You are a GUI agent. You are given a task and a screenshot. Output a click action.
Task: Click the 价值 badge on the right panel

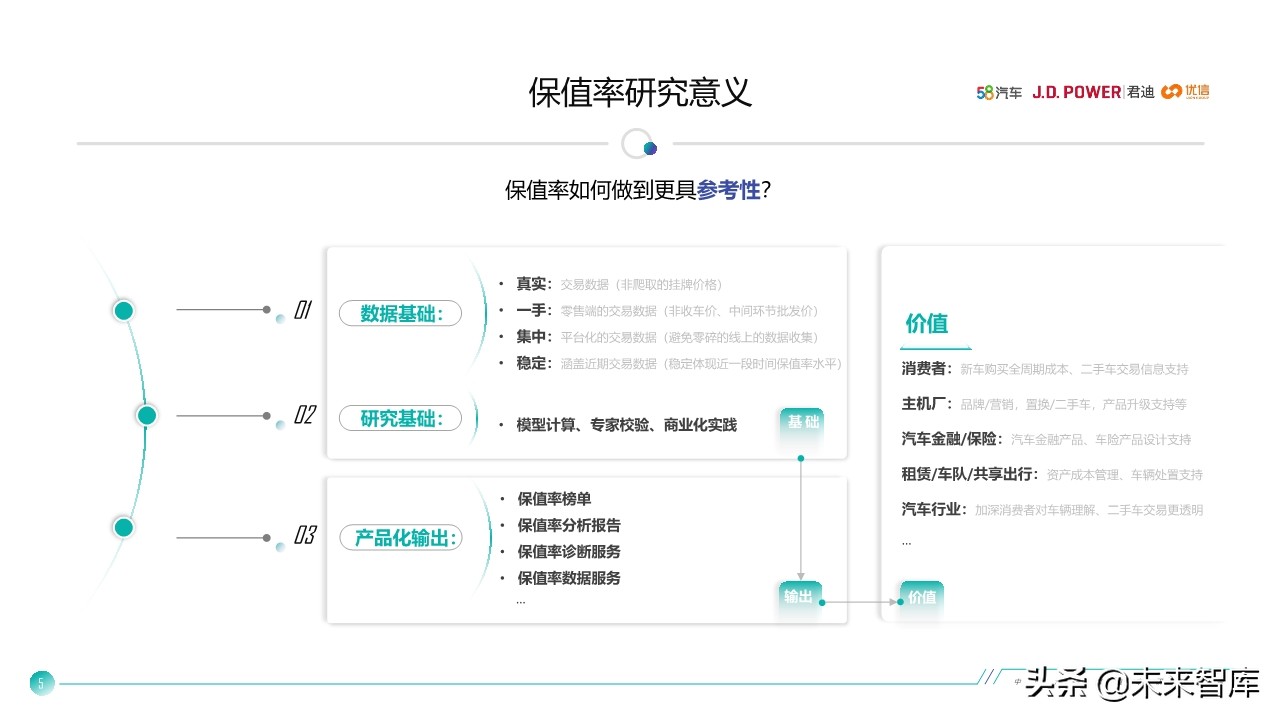[921, 597]
